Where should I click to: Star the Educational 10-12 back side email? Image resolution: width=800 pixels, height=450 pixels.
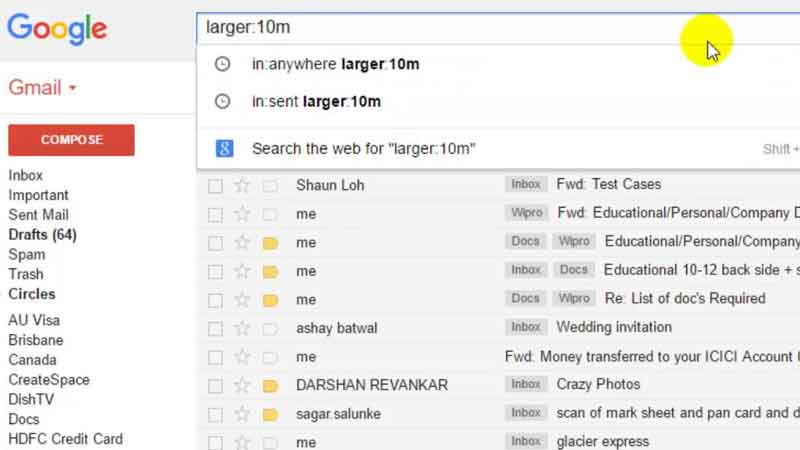click(x=242, y=271)
